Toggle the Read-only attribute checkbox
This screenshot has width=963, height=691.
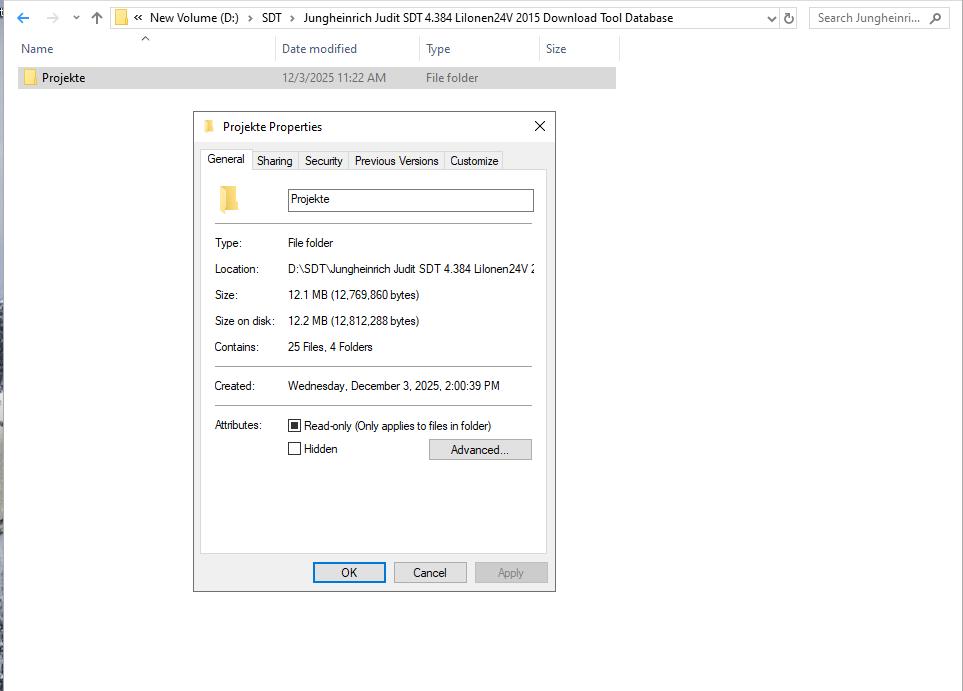295,425
